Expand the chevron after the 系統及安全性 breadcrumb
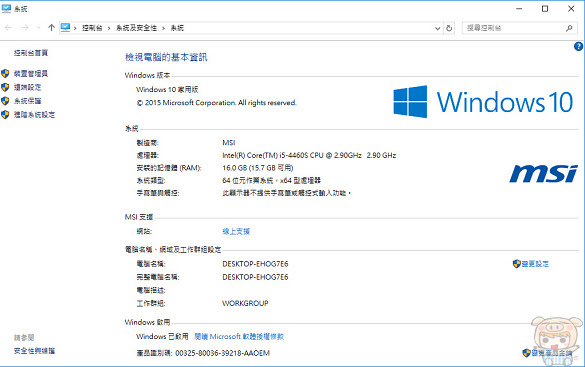 pyautogui.click(x=163, y=28)
